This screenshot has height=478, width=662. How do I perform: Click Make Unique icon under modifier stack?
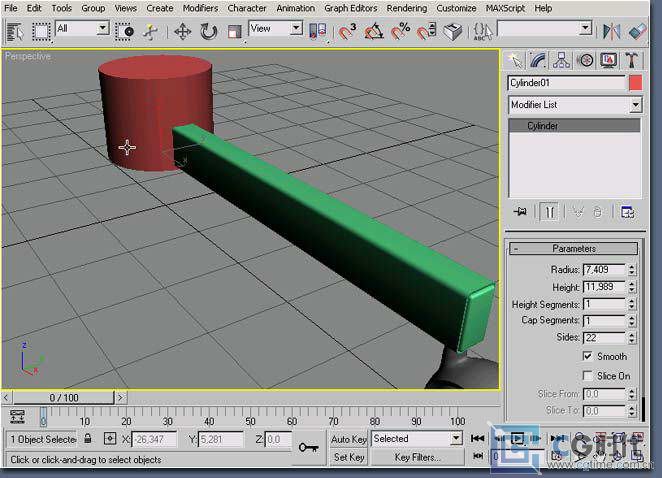[x=578, y=212]
